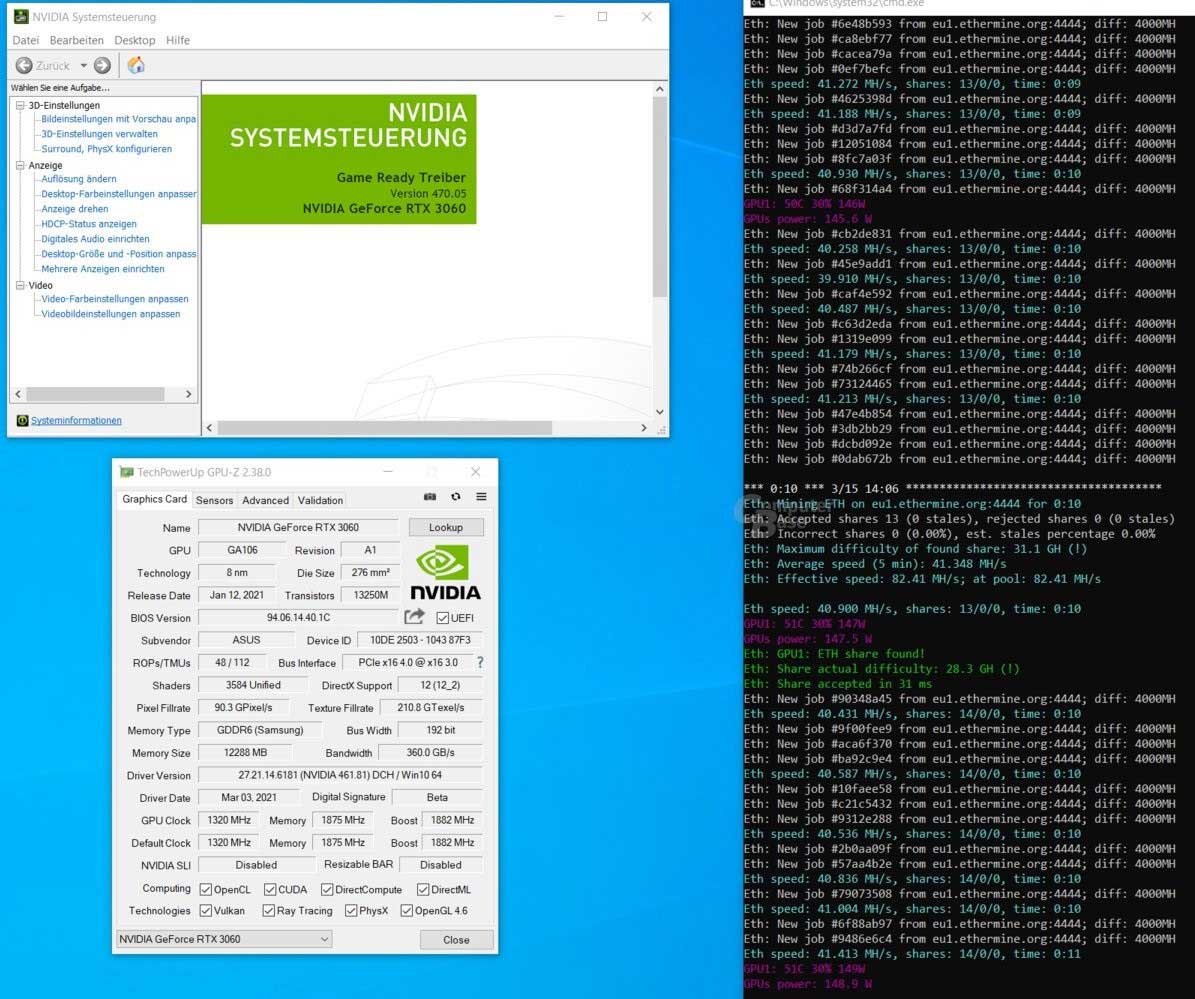The height and width of the screenshot is (999, 1195).
Task: Open the home icon in NVIDIA Systemsteuerung
Action: point(136,65)
